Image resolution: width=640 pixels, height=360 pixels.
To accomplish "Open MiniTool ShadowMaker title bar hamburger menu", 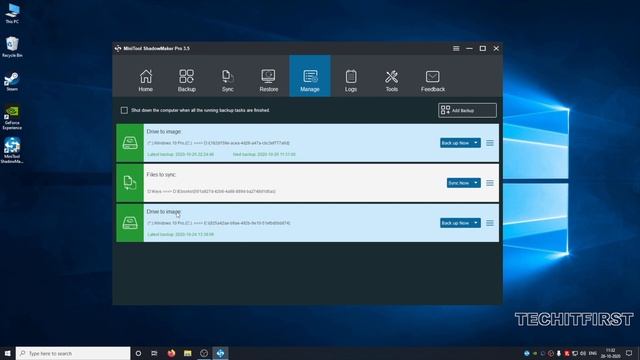I will [456, 49].
